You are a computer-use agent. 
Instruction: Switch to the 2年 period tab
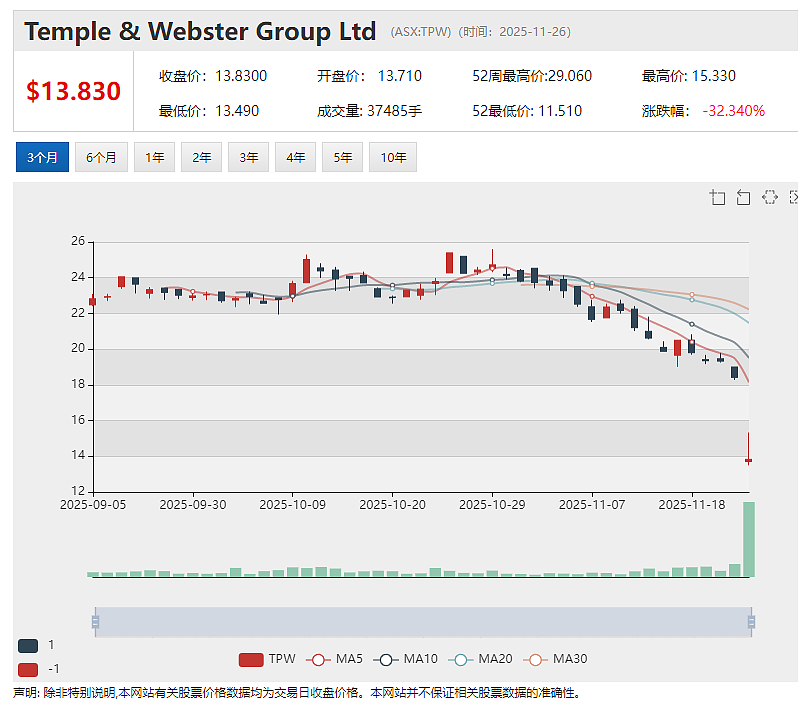coord(201,157)
